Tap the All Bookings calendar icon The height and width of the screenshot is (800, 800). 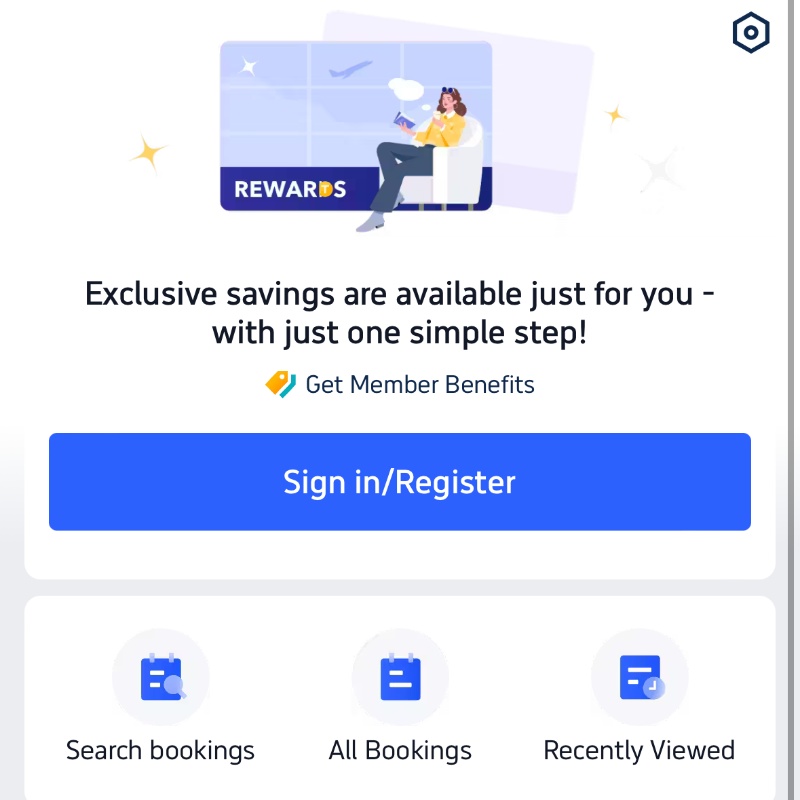[x=401, y=677]
